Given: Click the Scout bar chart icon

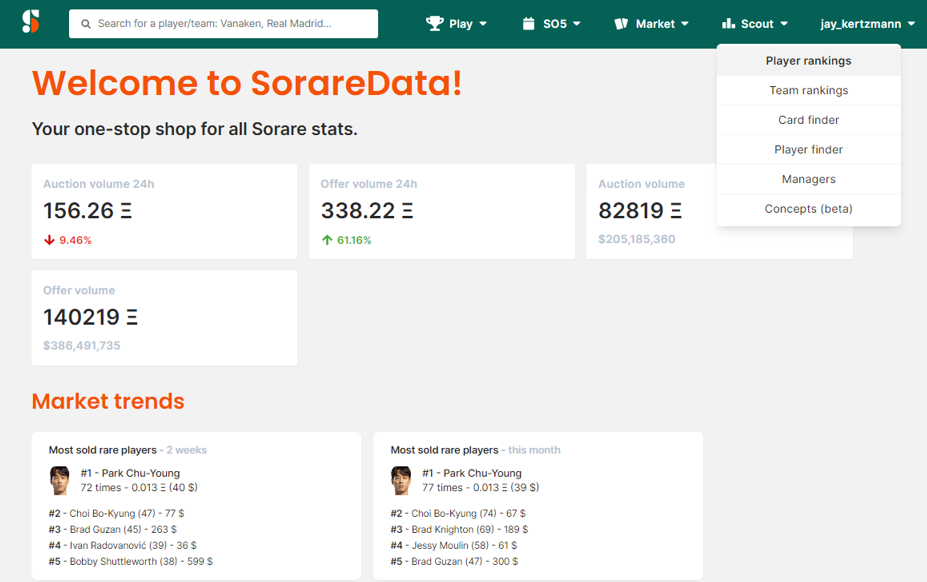Looking at the screenshot, I should 728,24.
